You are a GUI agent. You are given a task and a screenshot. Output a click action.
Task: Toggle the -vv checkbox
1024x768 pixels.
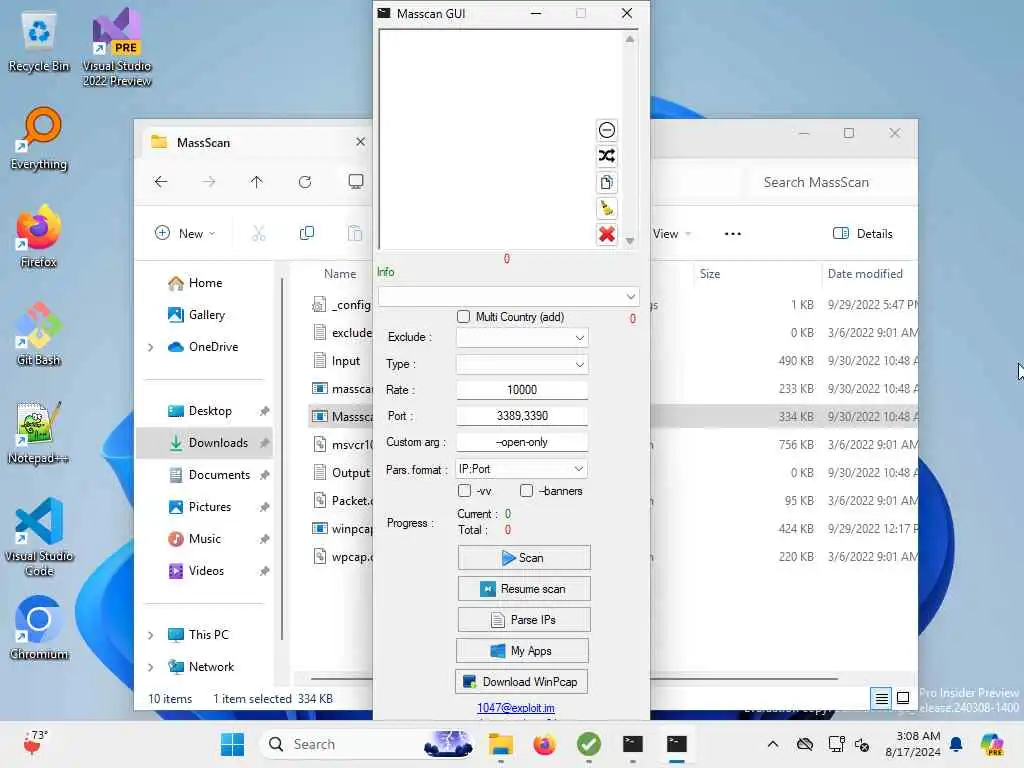click(x=464, y=490)
